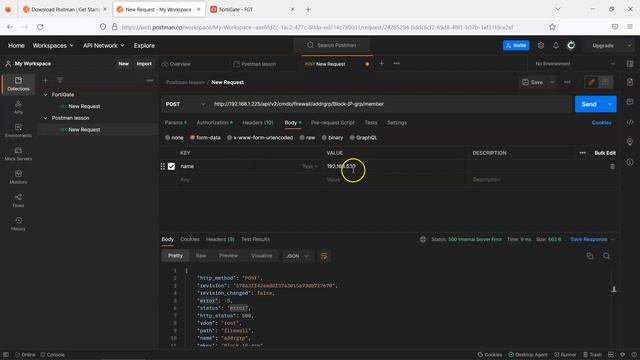Open the Collections sidebar panel
This screenshot has width=640, height=360.
pos(18,84)
